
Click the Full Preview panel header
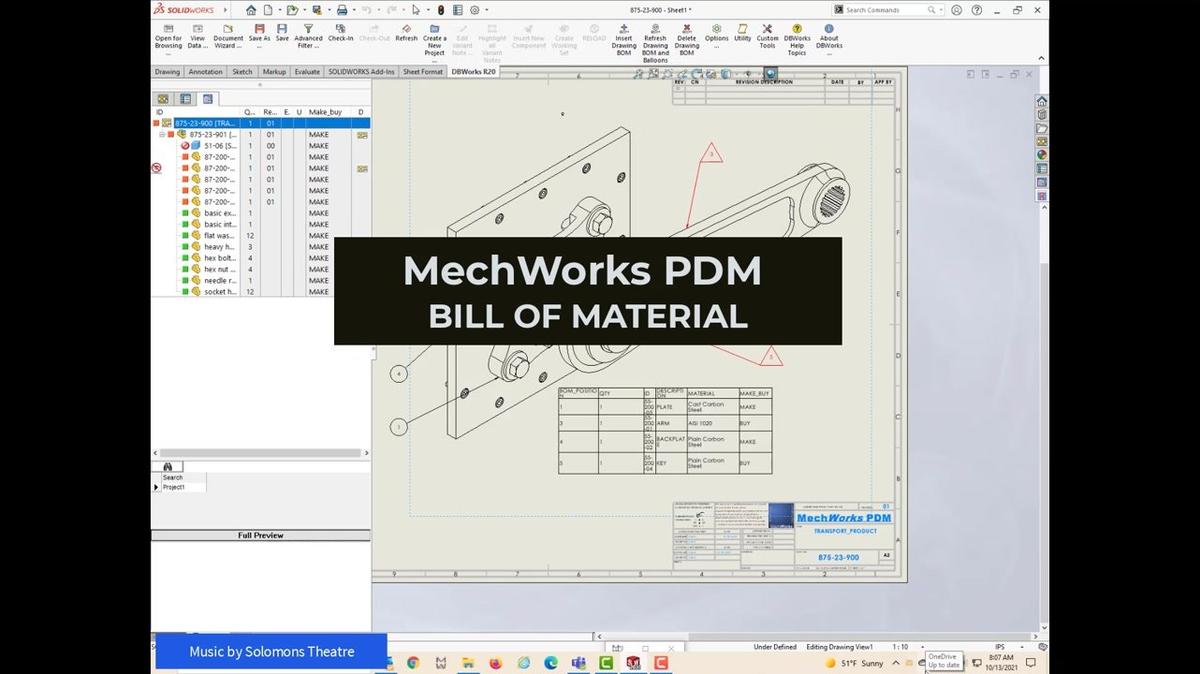(261, 535)
